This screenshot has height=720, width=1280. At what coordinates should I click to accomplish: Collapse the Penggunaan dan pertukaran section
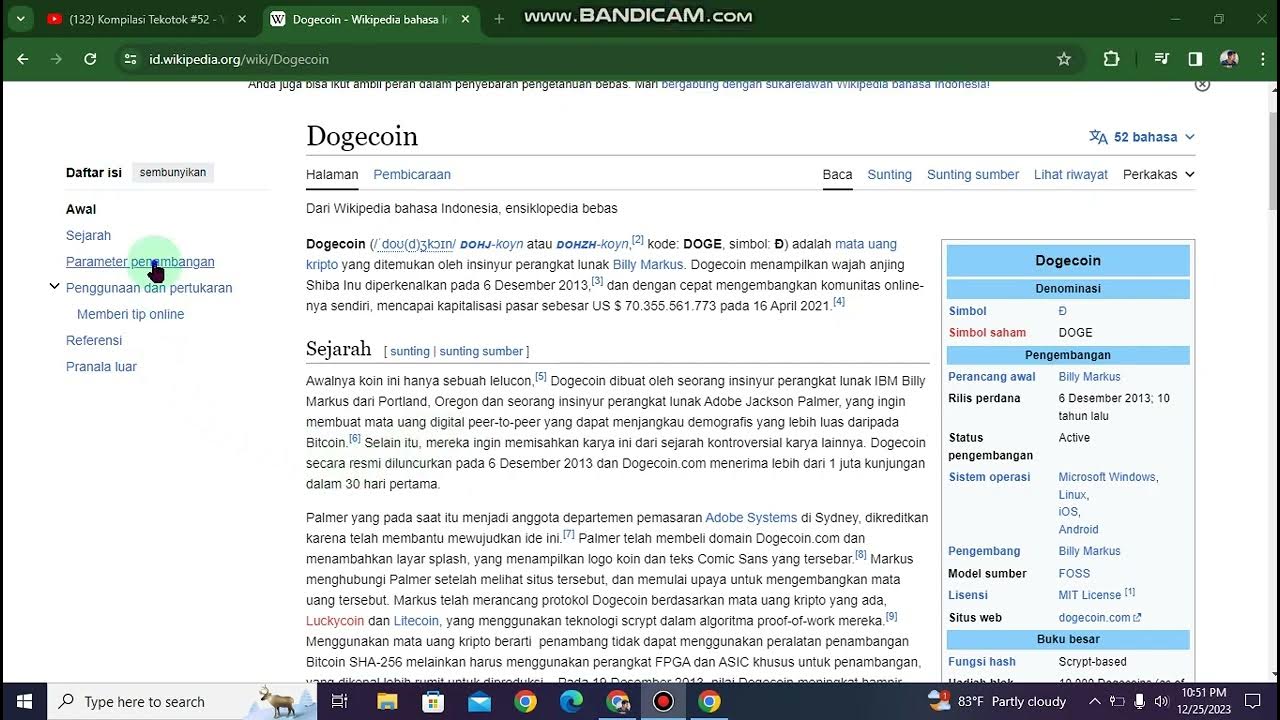click(54, 287)
